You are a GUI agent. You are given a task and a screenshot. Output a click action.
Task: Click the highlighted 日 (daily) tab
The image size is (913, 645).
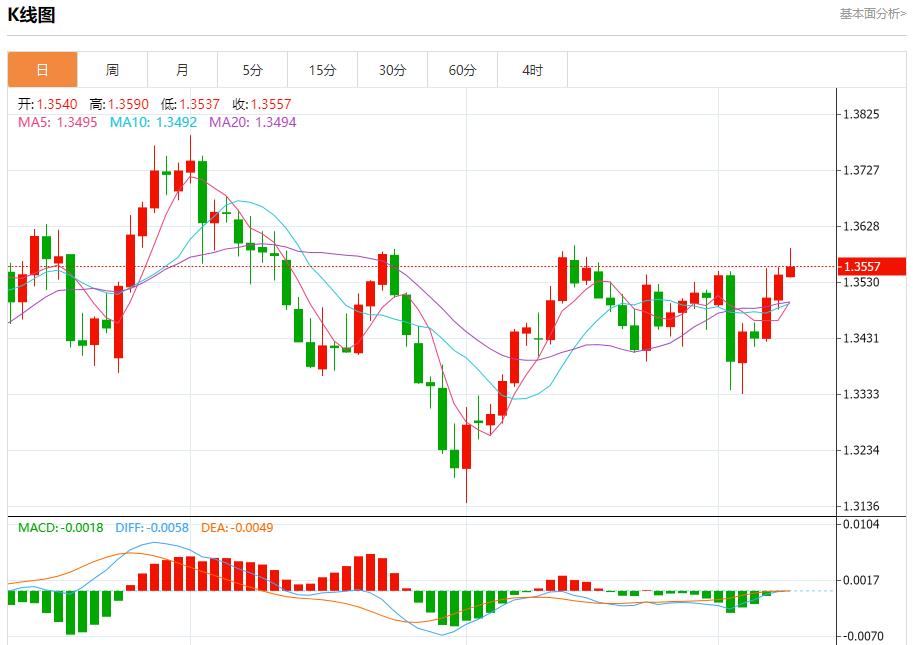click(42, 69)
